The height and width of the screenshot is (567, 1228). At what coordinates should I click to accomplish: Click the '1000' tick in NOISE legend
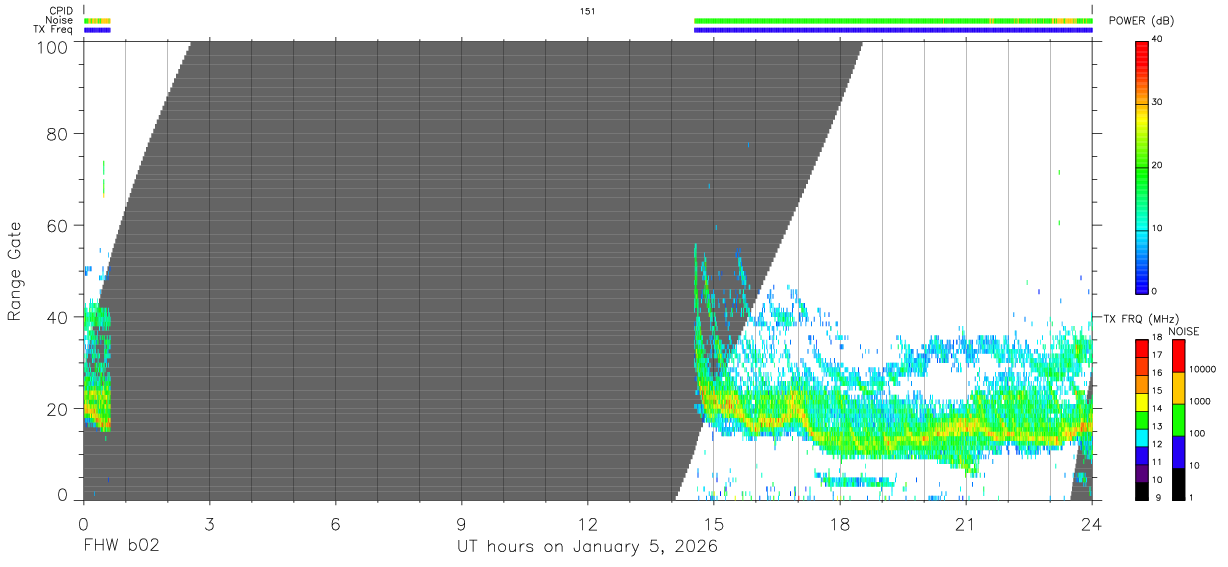pyautogui.click(x=1200, y=401)
